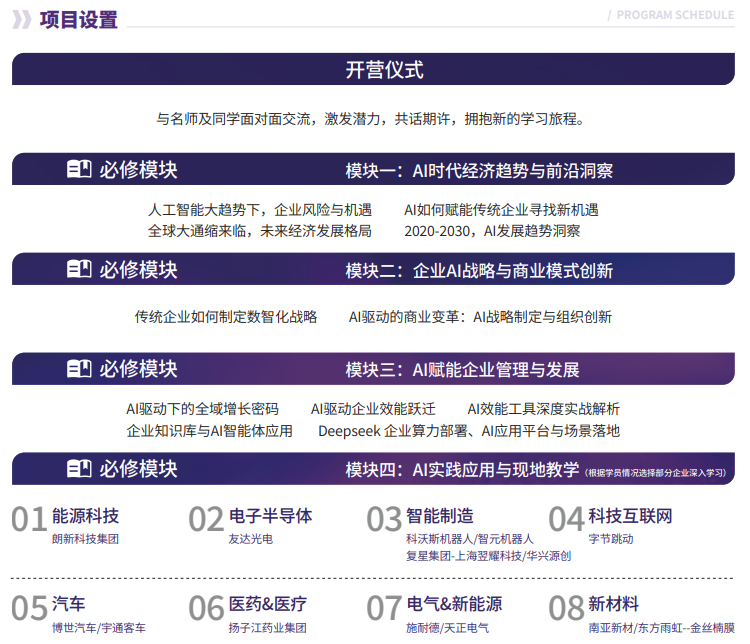Click the book icon in 模块三 banner

(79, 368)
